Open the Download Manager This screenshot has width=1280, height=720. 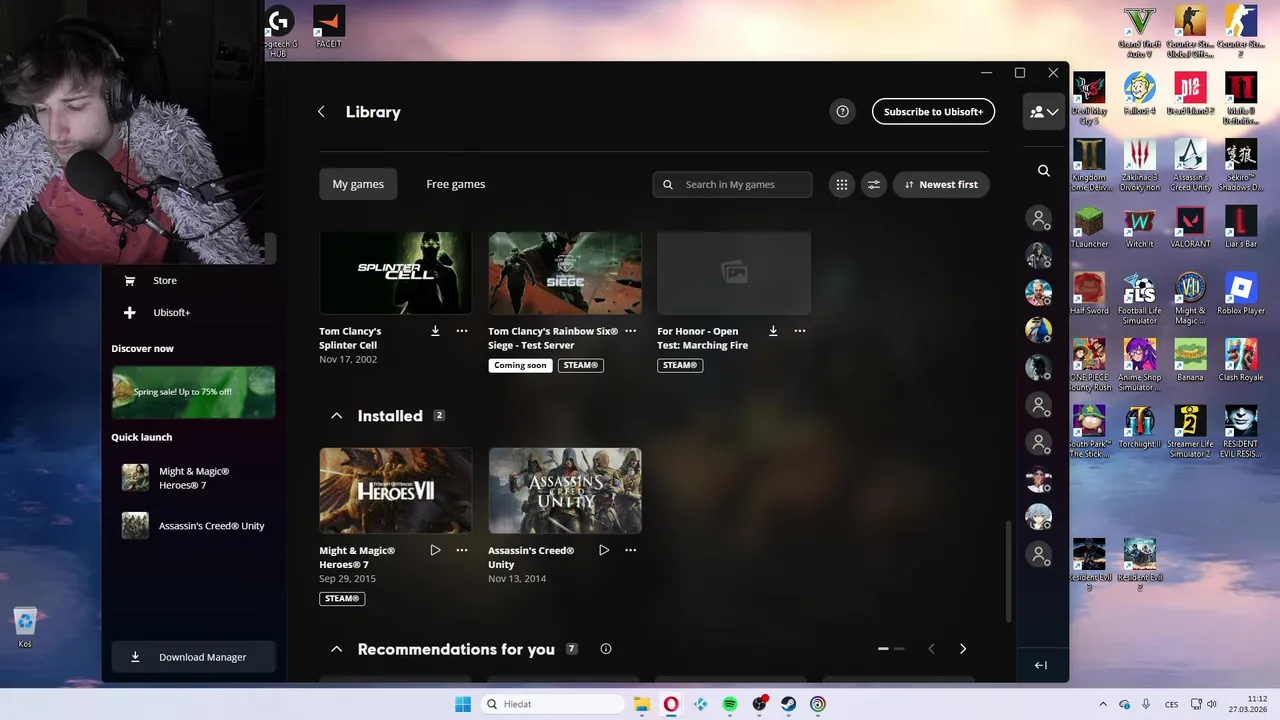(193, 657)
